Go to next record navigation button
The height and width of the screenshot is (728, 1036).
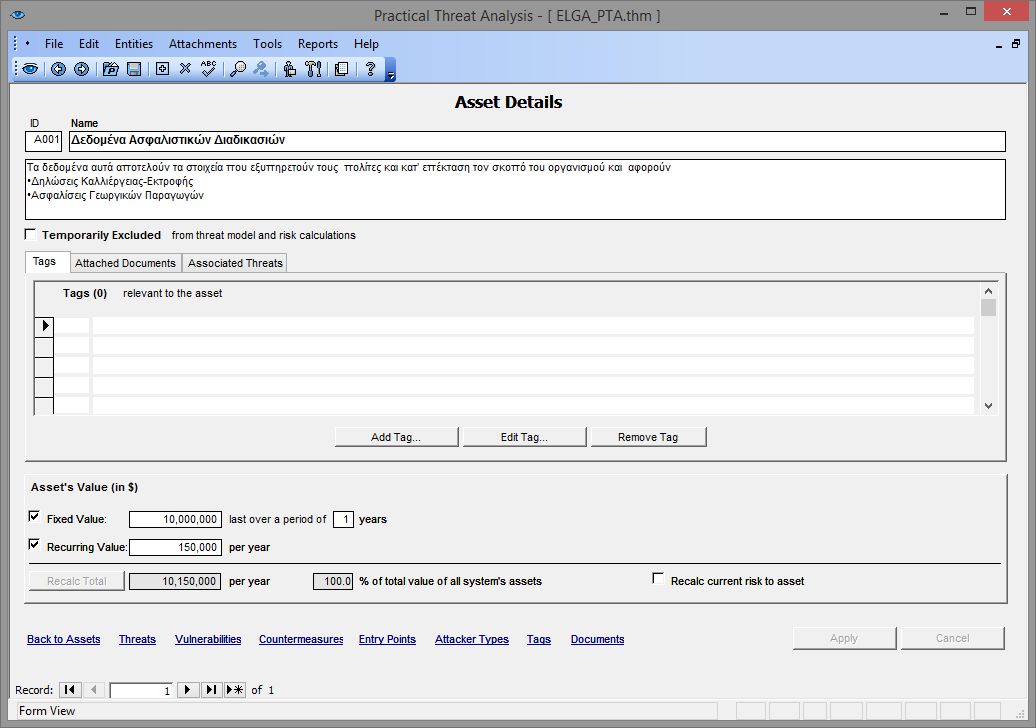[188, 690]
